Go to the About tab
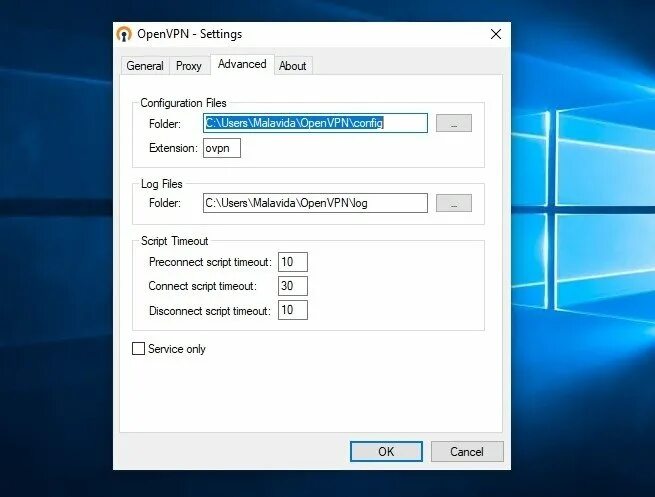The image size is (655, 497). (293, 66)
